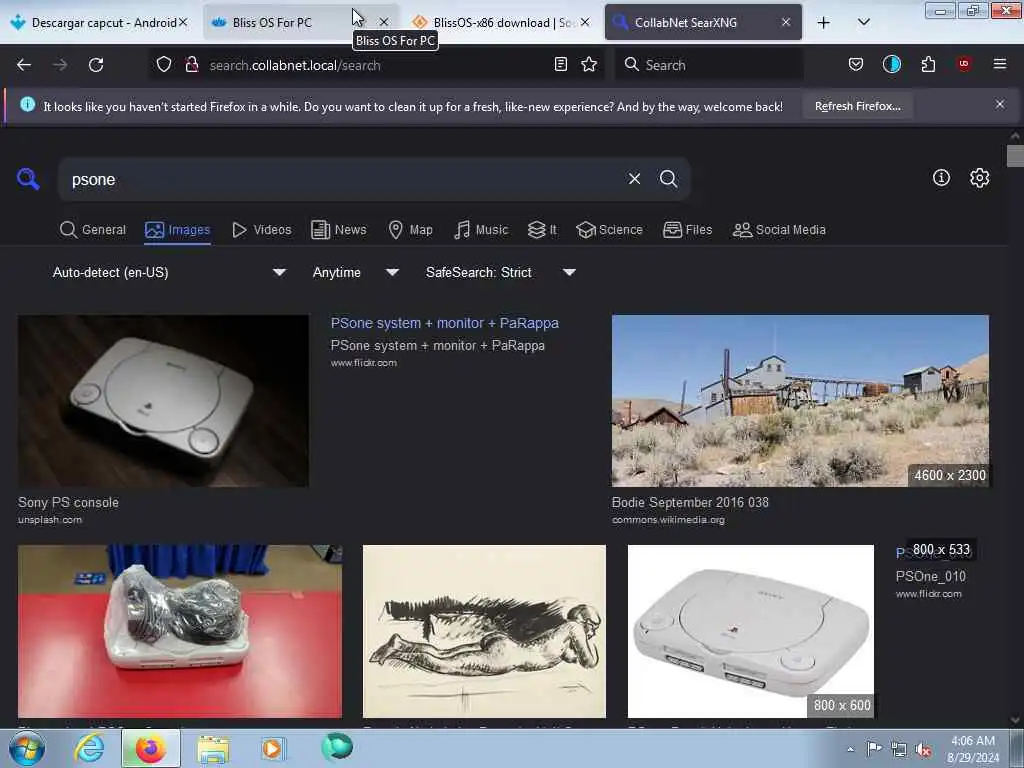1024x768 pixels.
Task: Dismiss the Firefox refresh notification bar
Action: click(1000, 104)
